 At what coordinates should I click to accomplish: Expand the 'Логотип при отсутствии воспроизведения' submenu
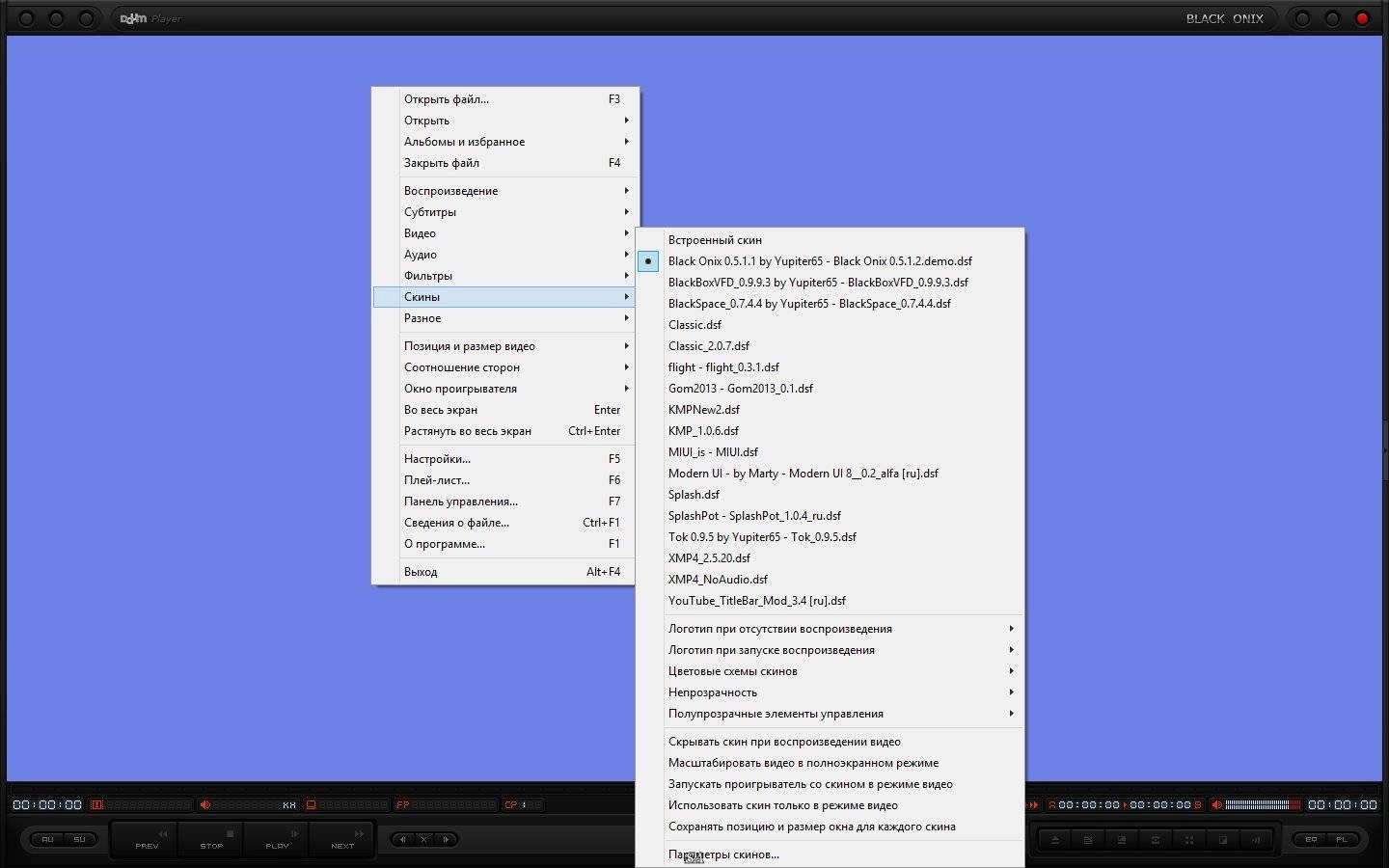click(x=830, y=629)
